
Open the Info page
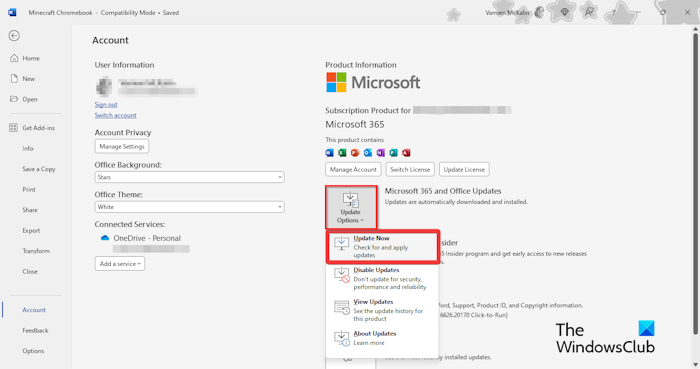tap(28, 148)
